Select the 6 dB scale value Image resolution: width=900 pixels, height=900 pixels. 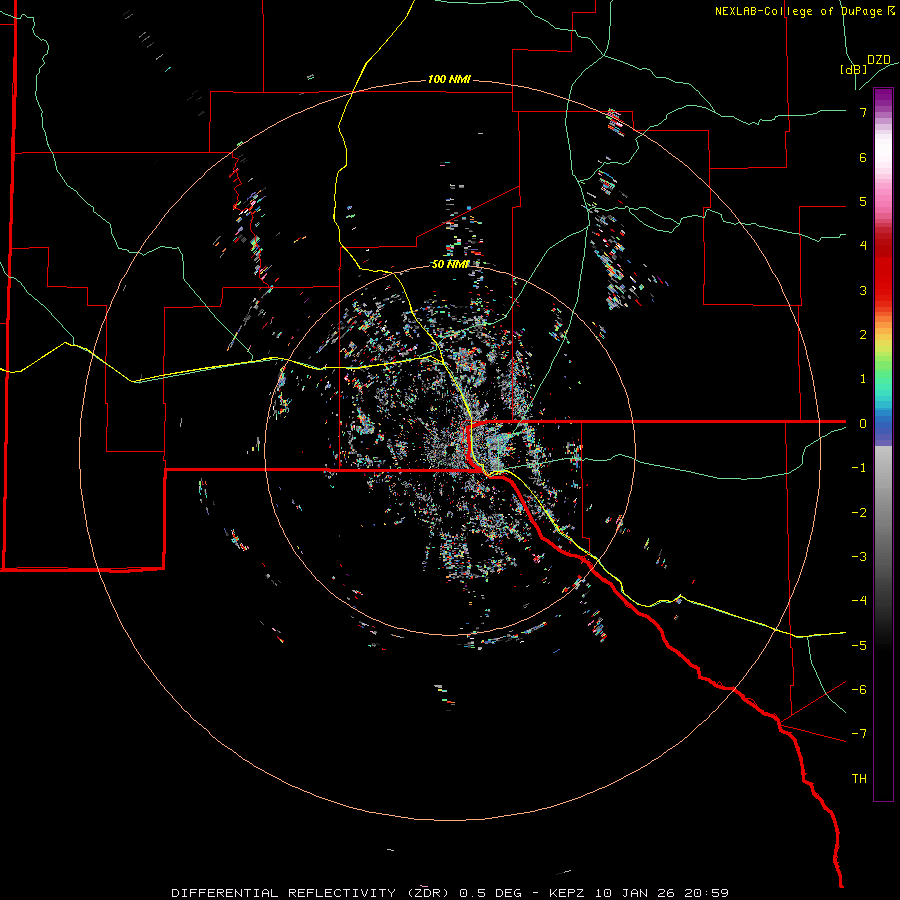(863, 157)
